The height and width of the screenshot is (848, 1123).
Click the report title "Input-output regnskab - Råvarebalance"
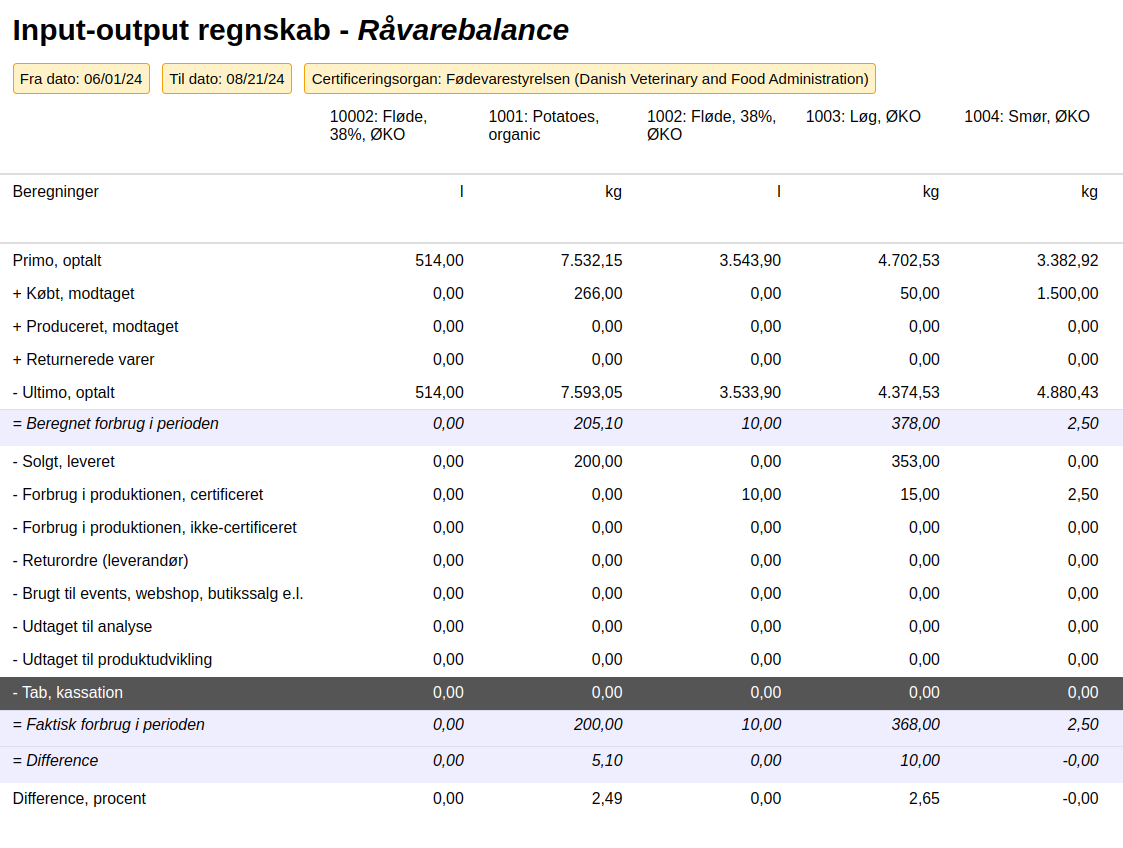pyautogui.click(x=290, y=29)
